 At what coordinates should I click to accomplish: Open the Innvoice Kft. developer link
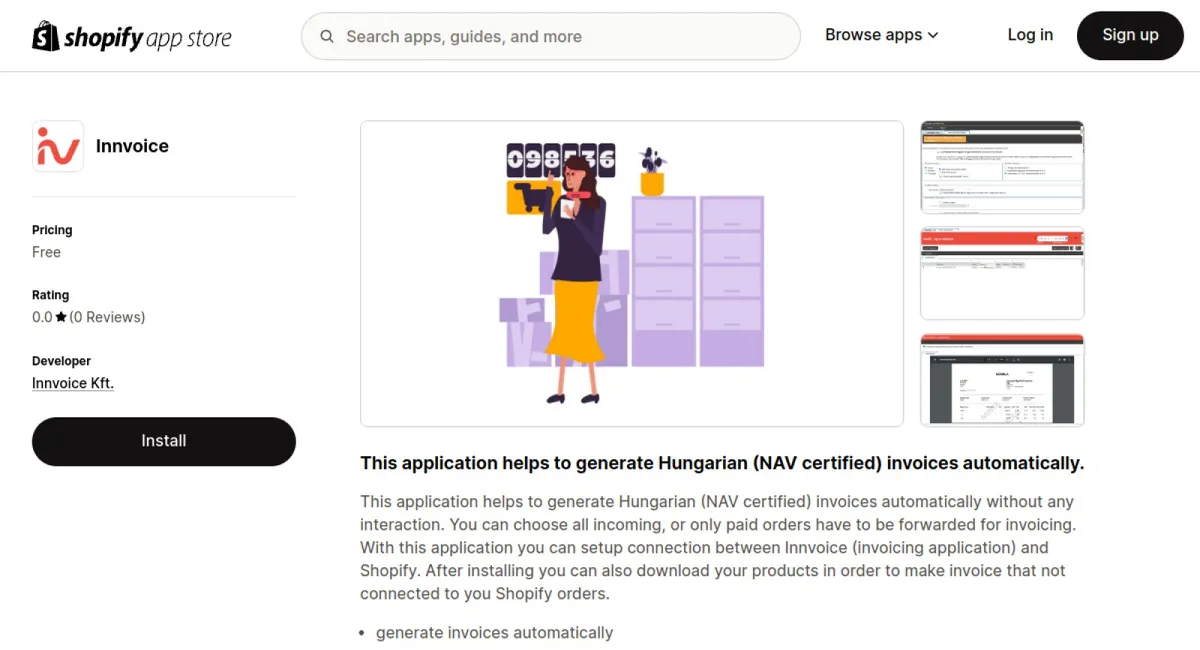[x=73, y=383]
